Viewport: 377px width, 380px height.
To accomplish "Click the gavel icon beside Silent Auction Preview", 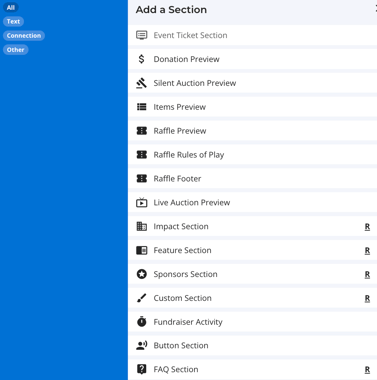I will [x=142, y=83].
